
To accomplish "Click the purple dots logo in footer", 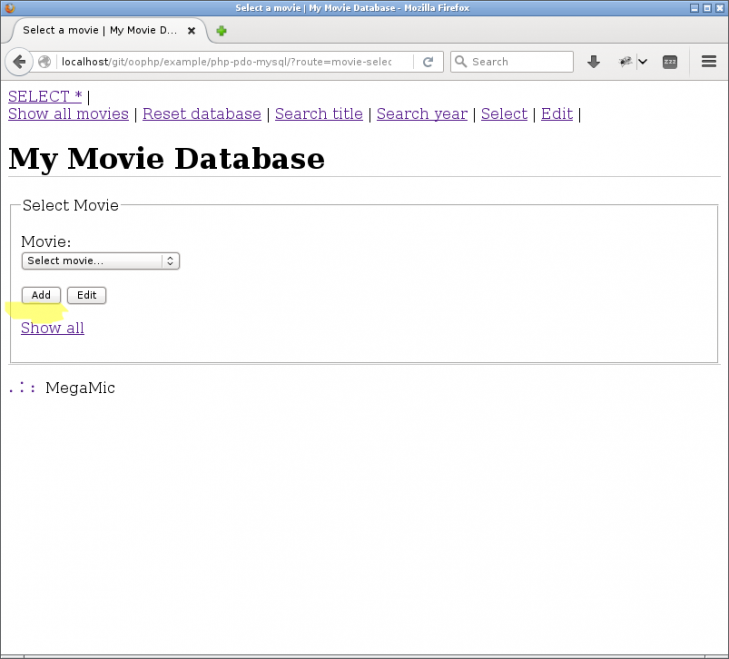I will pos(22,387).
